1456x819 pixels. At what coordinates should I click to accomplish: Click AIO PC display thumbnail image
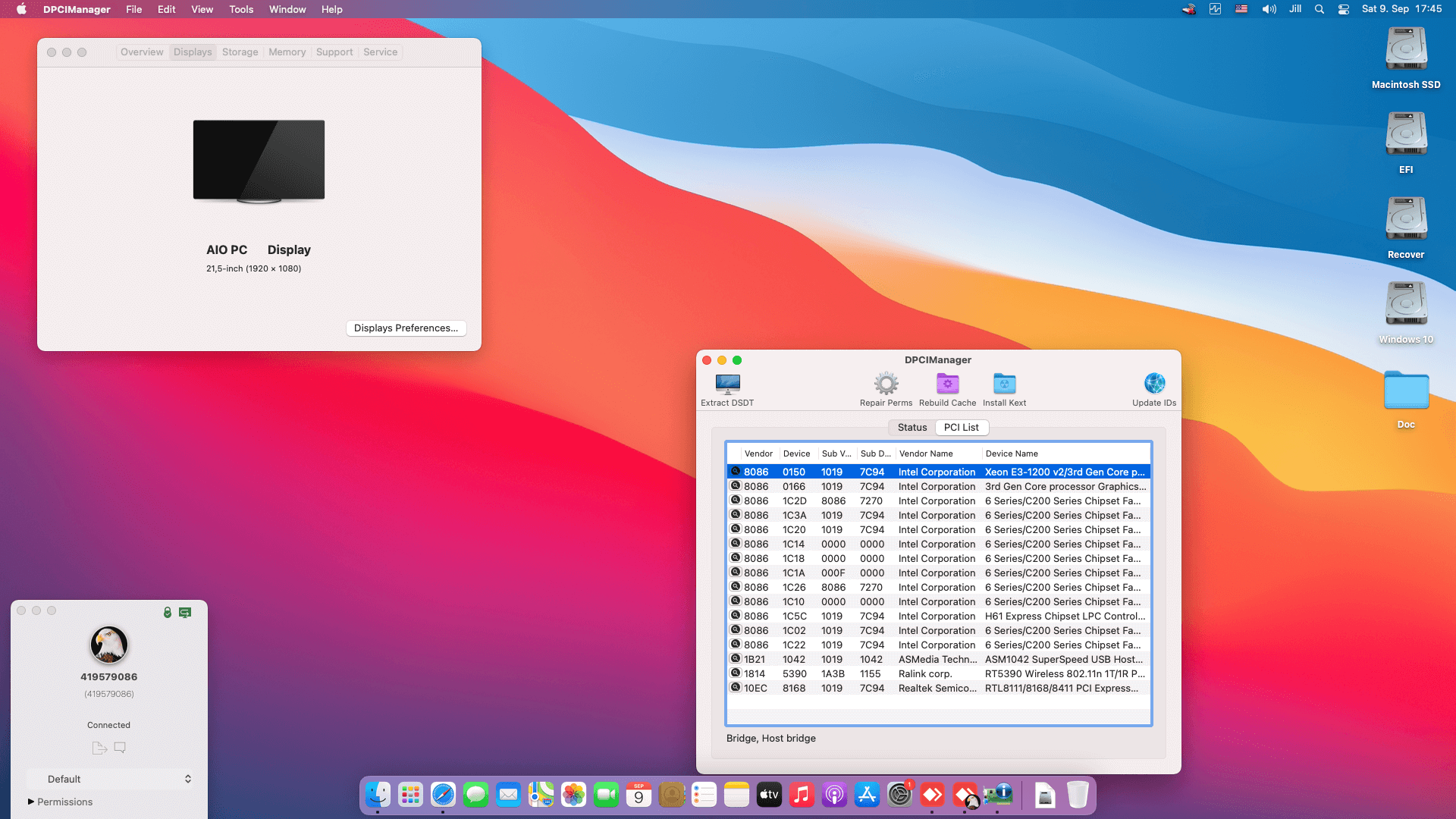259,162
